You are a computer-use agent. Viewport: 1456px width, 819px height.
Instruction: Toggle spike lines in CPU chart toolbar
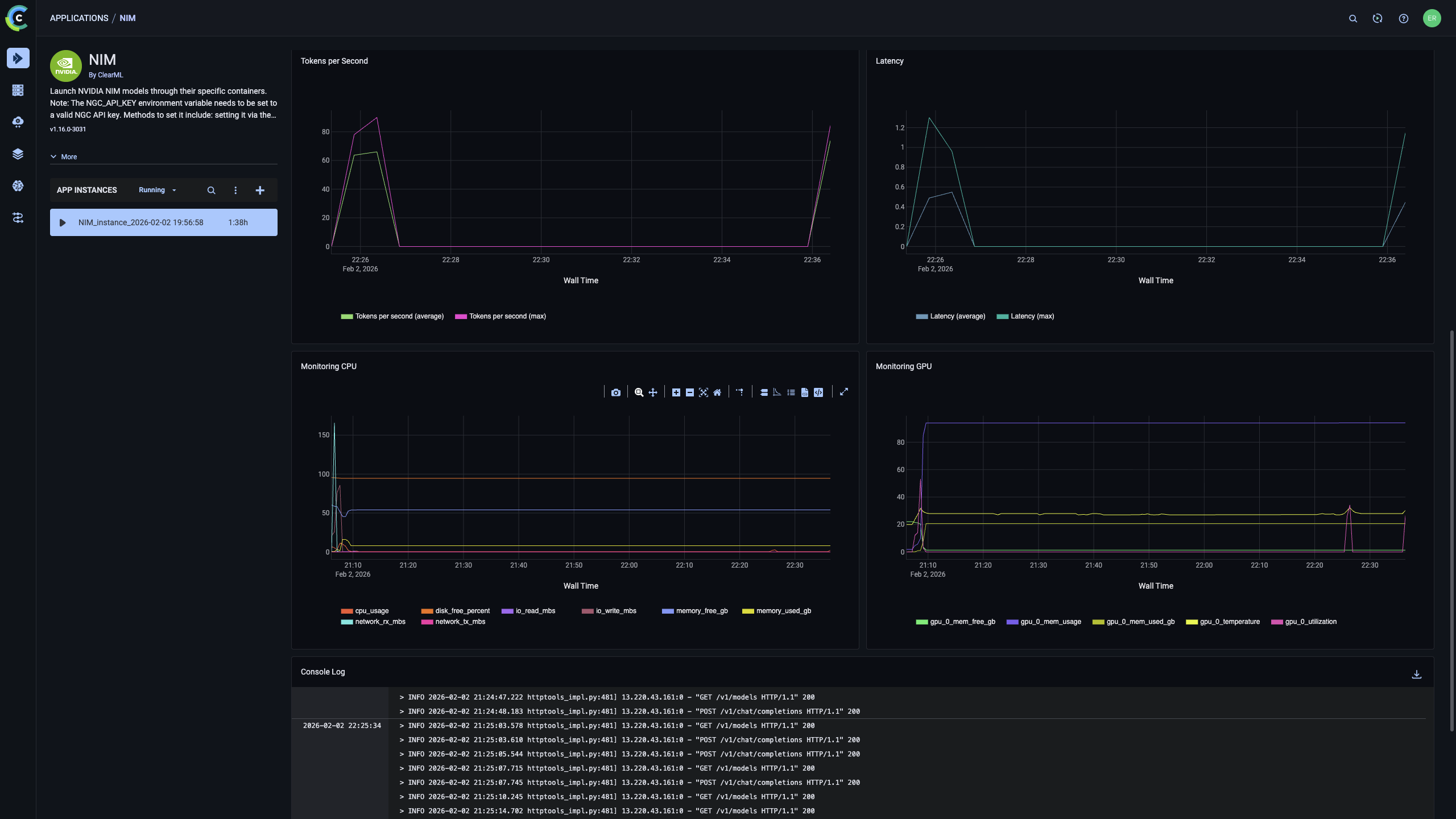(x=739, y=392)
